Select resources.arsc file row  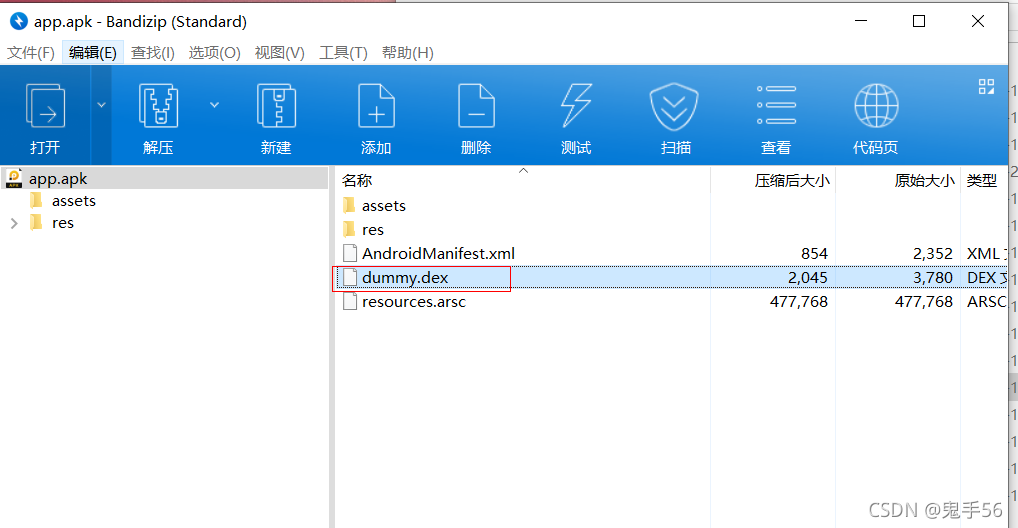tap(671, 301)
